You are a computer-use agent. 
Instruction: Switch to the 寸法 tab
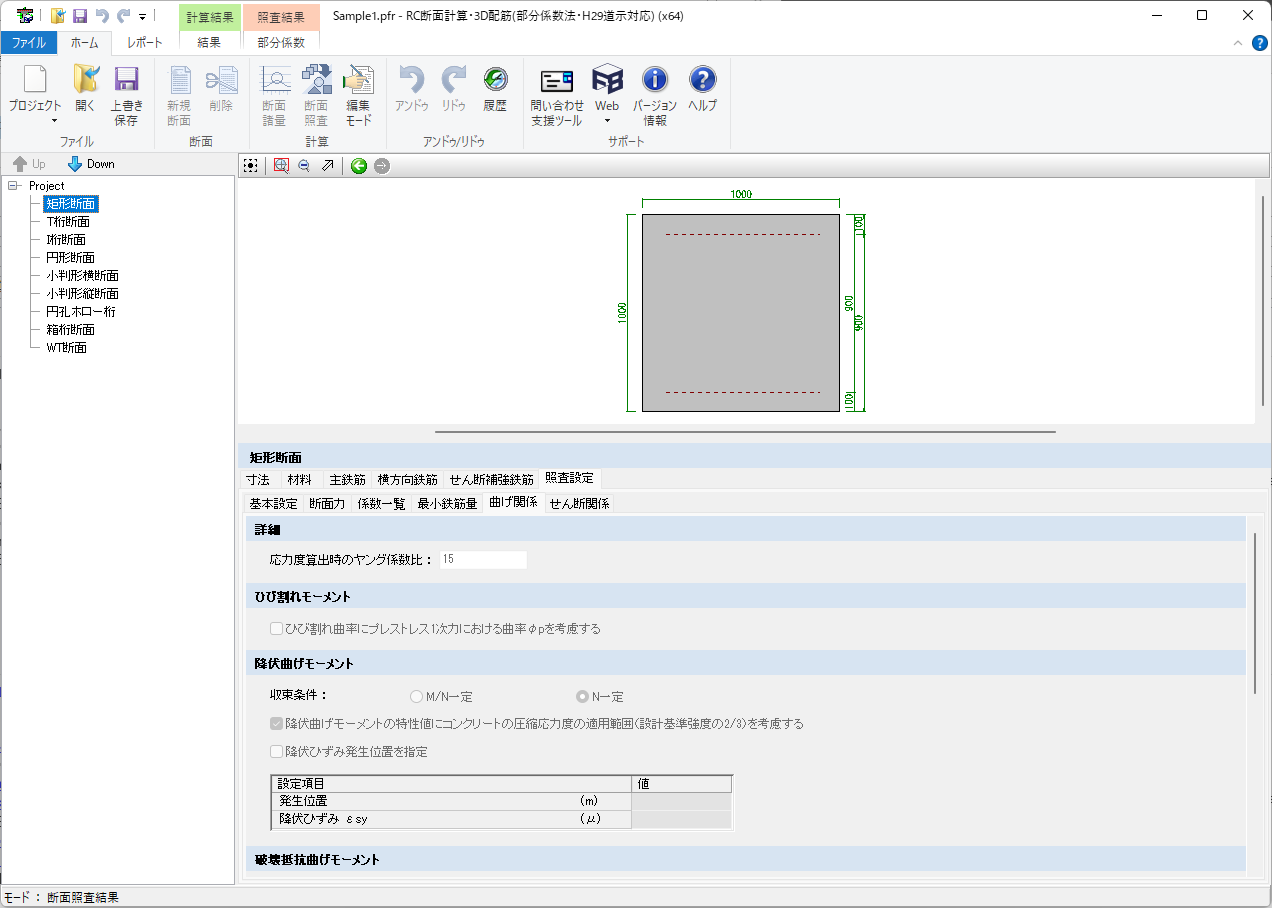tap(258, 480)
